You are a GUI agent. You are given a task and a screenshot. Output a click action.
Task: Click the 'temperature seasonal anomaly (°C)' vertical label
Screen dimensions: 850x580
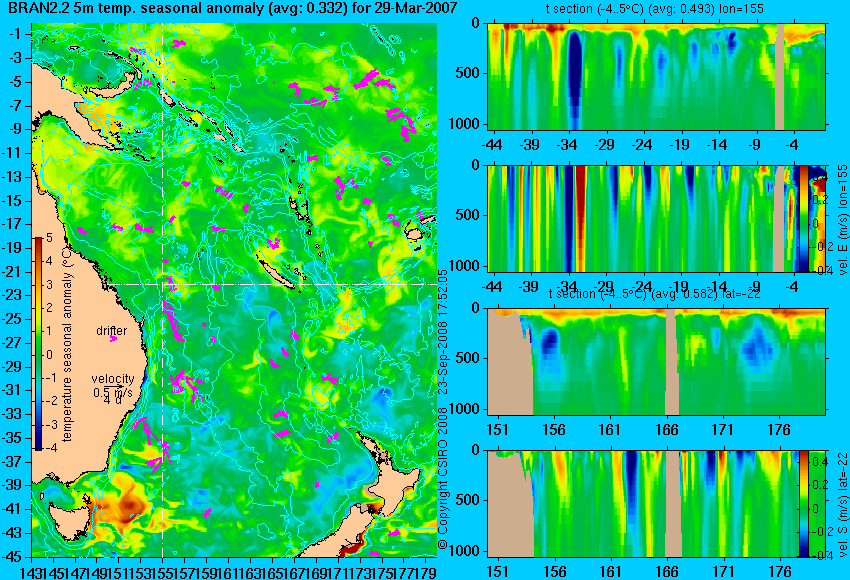[67, 344]
